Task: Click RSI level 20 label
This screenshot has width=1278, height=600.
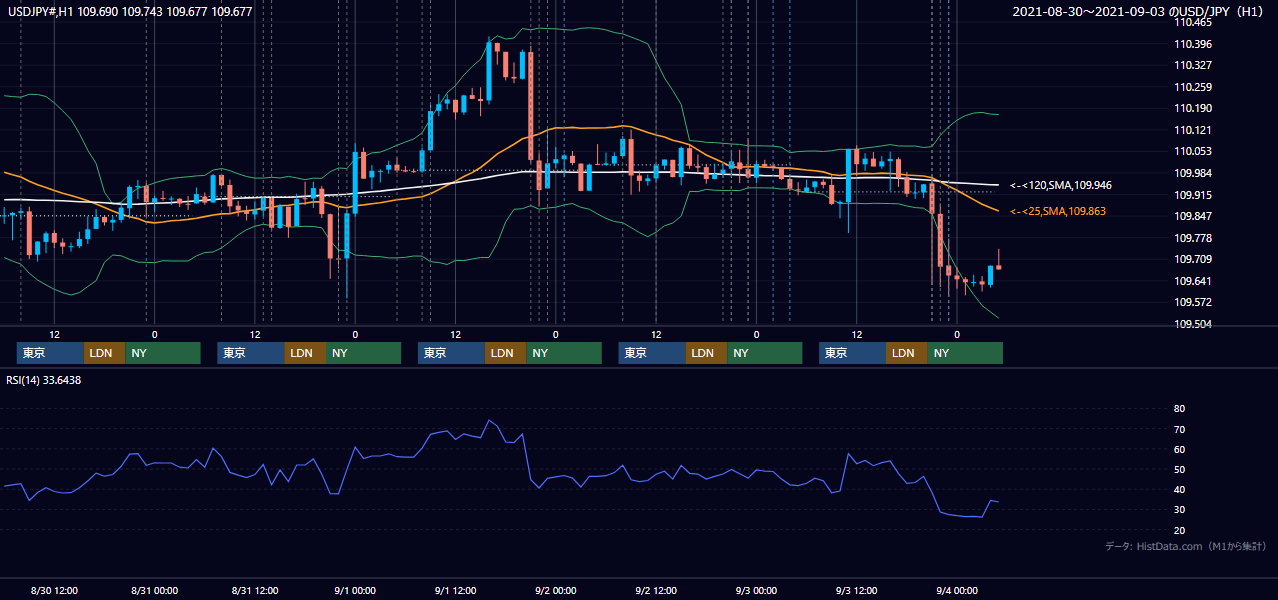Action: pos(1179,530)
